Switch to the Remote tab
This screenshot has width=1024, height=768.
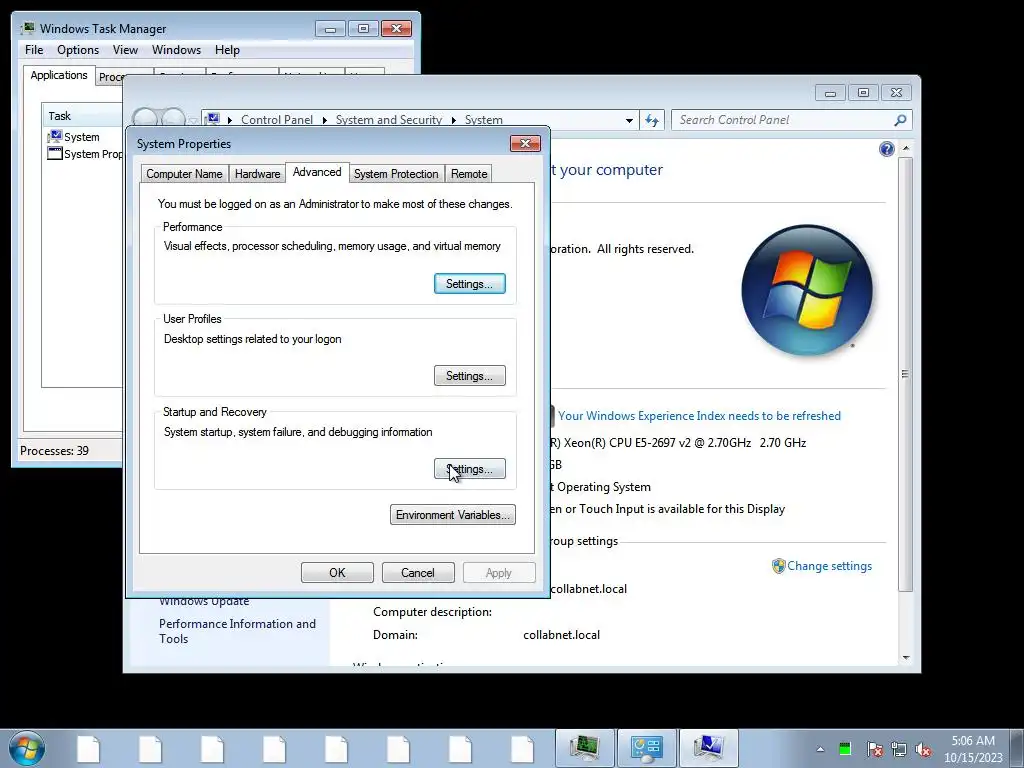[x=469, y=174]
